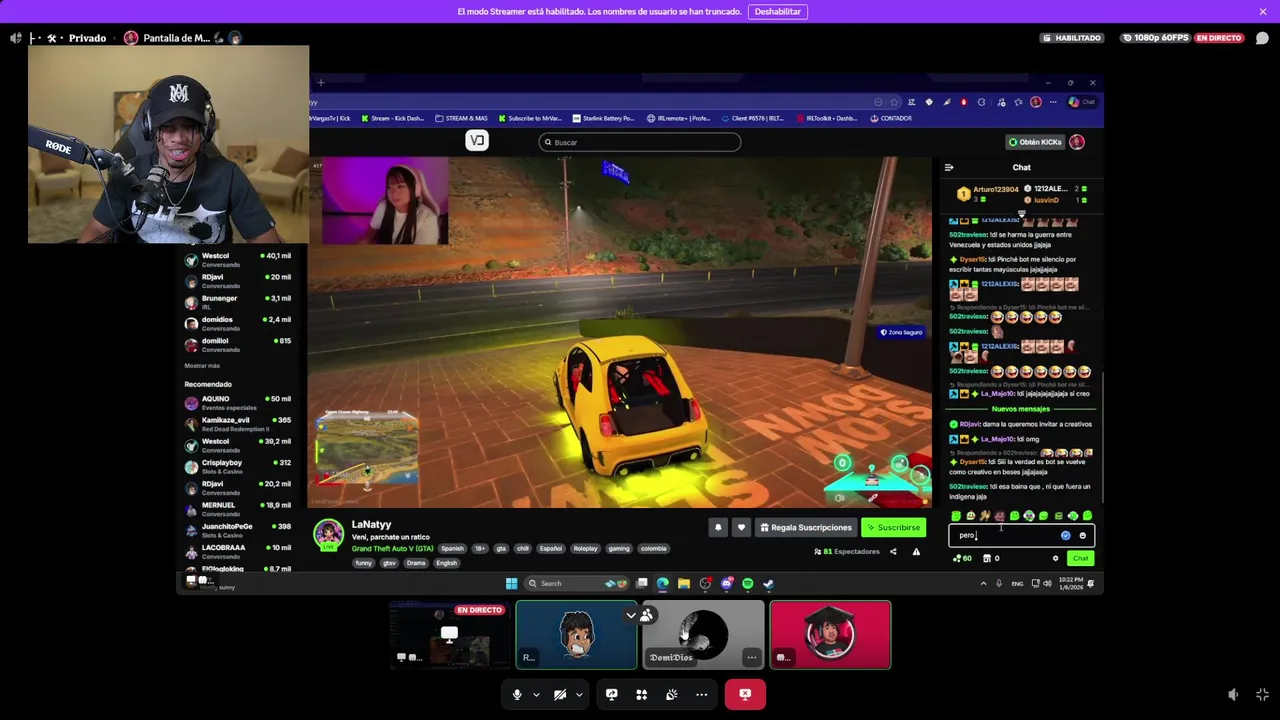The width and height of the screenshot is (1280, 720).
Task: Click the Kick points balance 60
Action: click(x=962, y=559)
